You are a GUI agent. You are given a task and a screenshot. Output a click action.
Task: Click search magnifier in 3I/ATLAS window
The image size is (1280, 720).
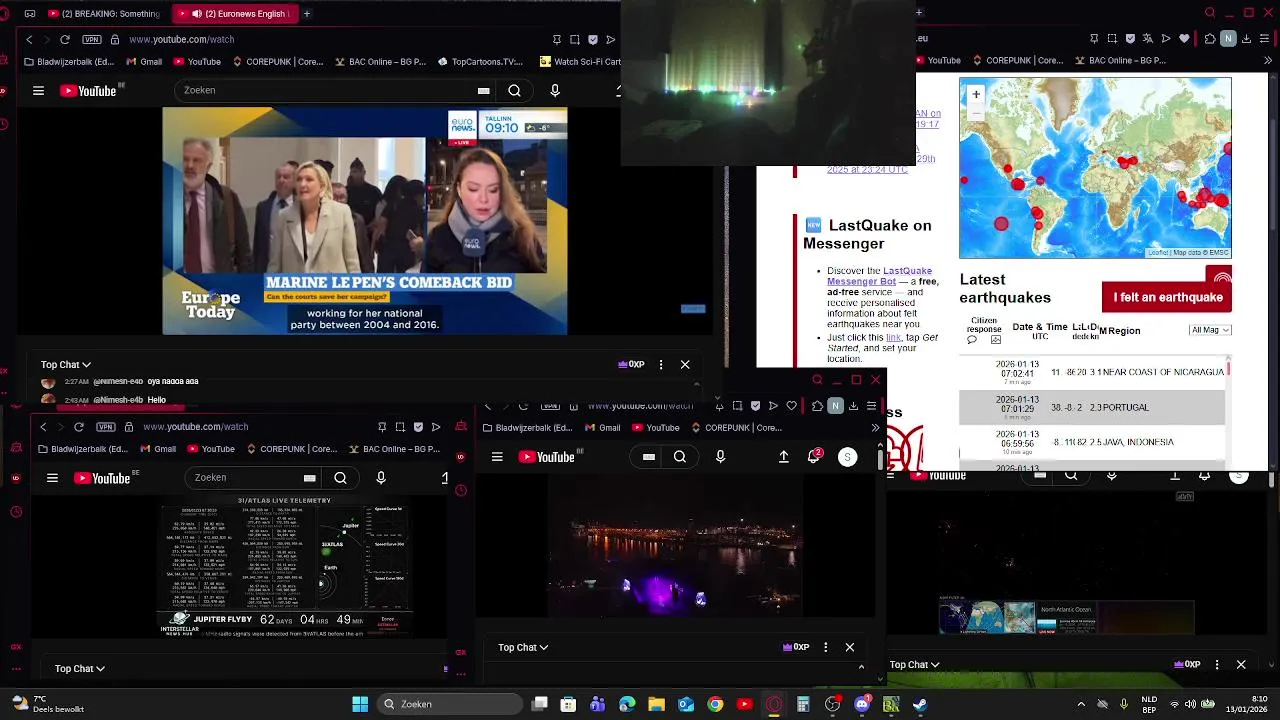point(340,478)
